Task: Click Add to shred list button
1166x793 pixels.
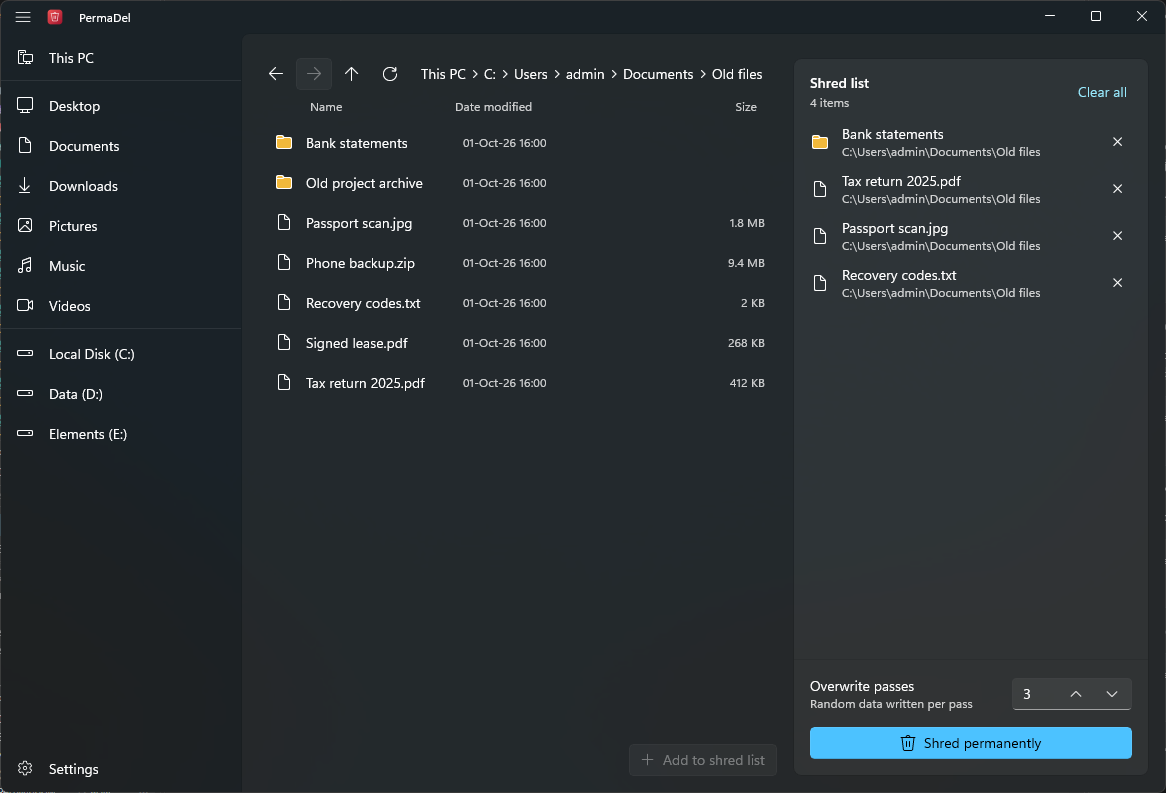Action: click(703, 760)
